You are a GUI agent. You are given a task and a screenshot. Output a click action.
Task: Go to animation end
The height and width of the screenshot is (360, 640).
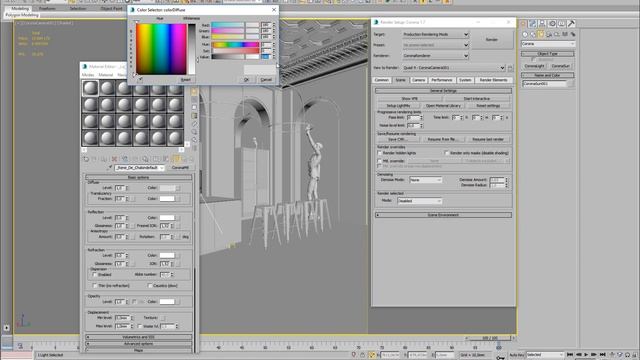pyautogui.click(x=602, y=355)
